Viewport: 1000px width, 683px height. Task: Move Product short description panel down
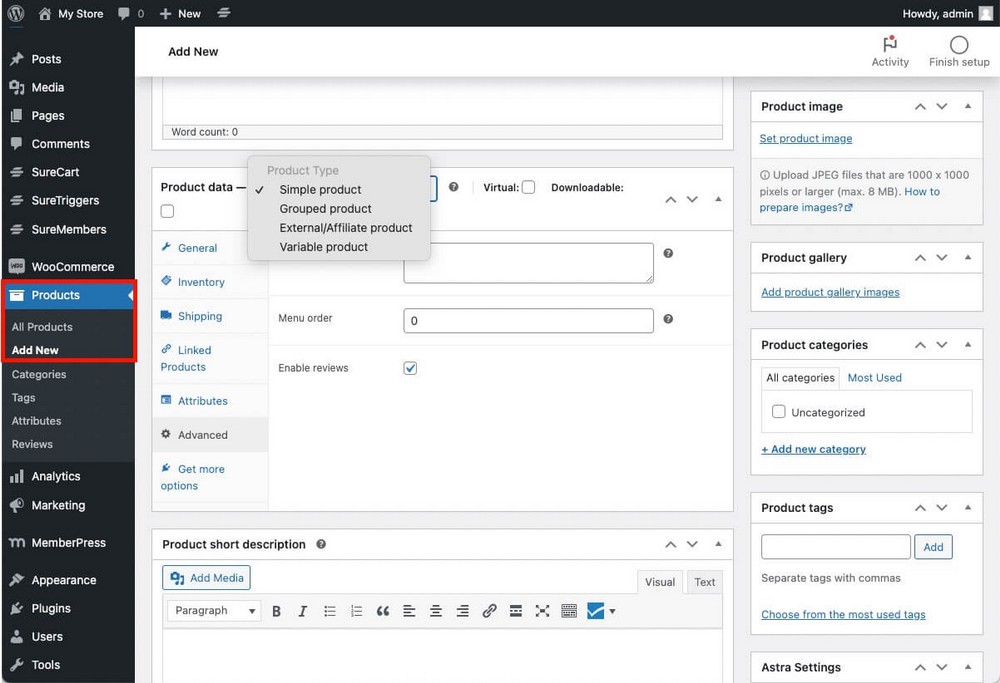[692, 544]
